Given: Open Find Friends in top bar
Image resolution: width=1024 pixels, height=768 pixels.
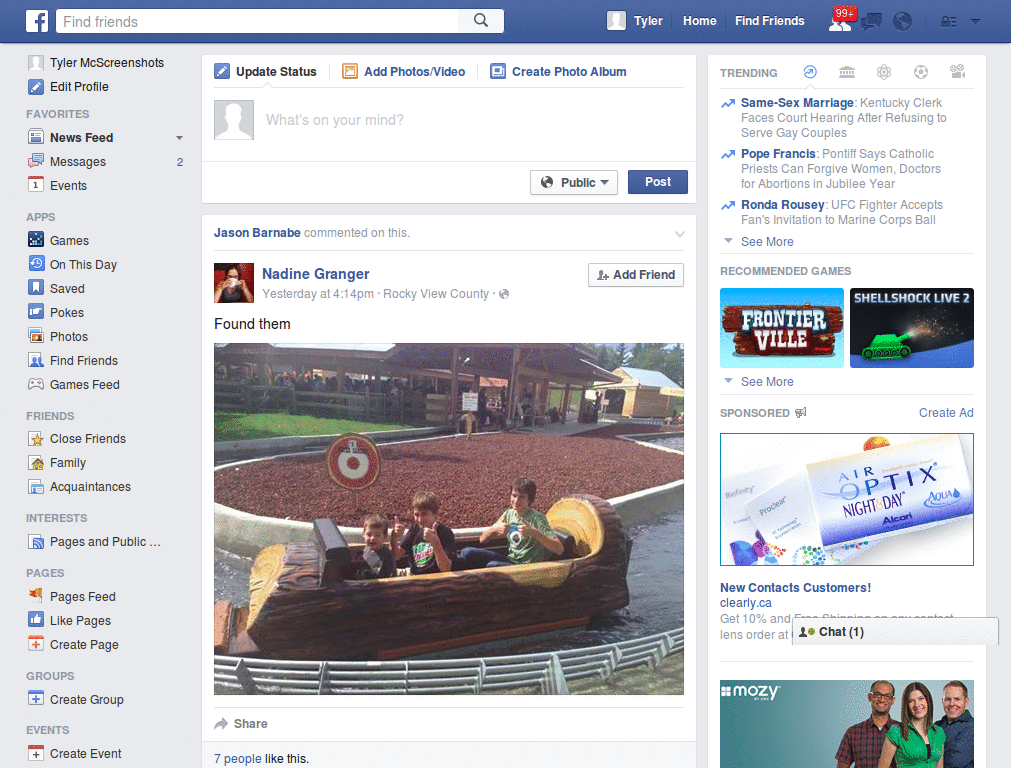Looking at the screenshot, I should (769, 21).
